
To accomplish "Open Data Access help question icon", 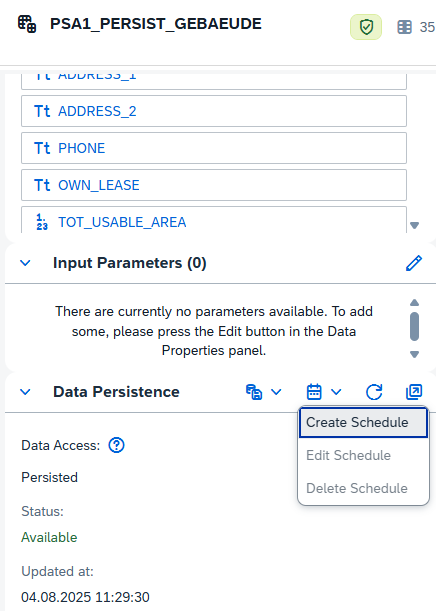I will [116, 445].
